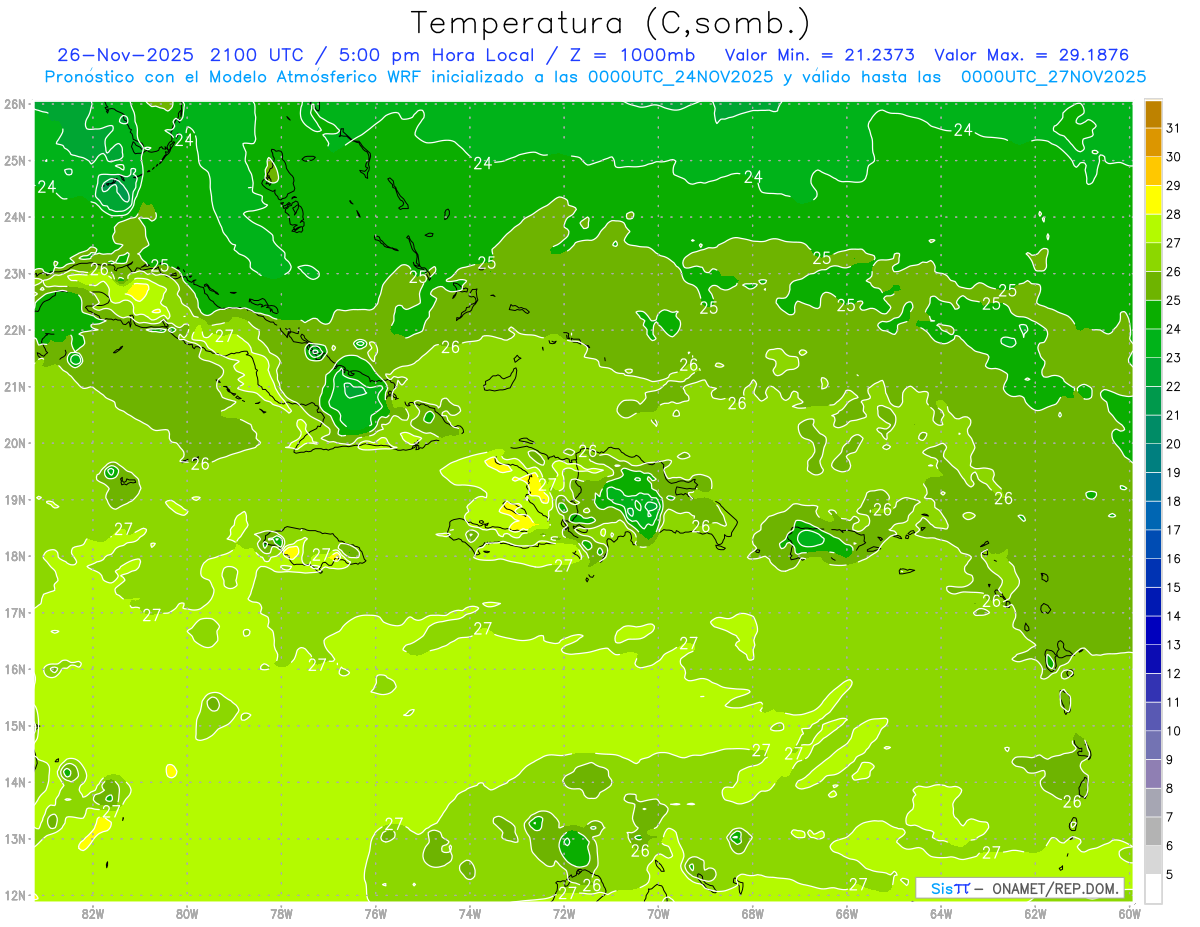The width and height of the screenshot is (1200, 927).
Task: Click the "Valor Max. = 29.1876" readout
Action: click(1031, 55)
